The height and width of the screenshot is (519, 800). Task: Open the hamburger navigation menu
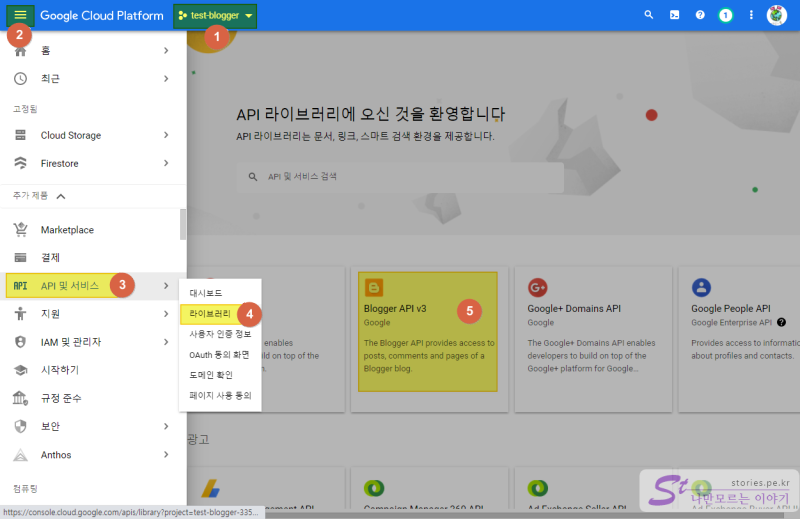click(x=20, y=15)
